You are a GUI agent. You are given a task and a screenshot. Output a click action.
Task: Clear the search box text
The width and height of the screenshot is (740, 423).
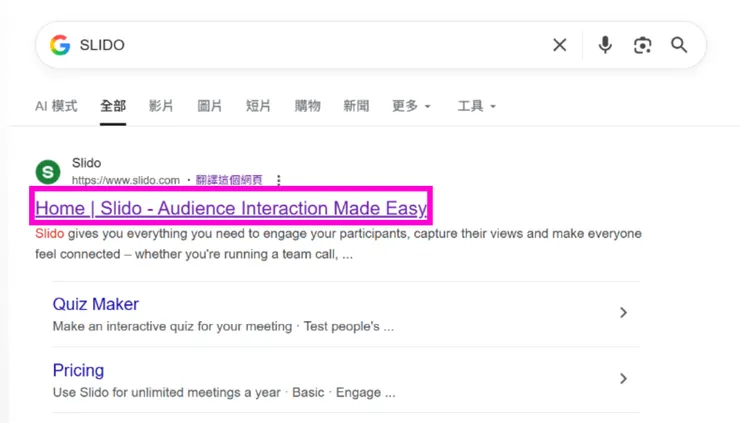coord(560,45)
